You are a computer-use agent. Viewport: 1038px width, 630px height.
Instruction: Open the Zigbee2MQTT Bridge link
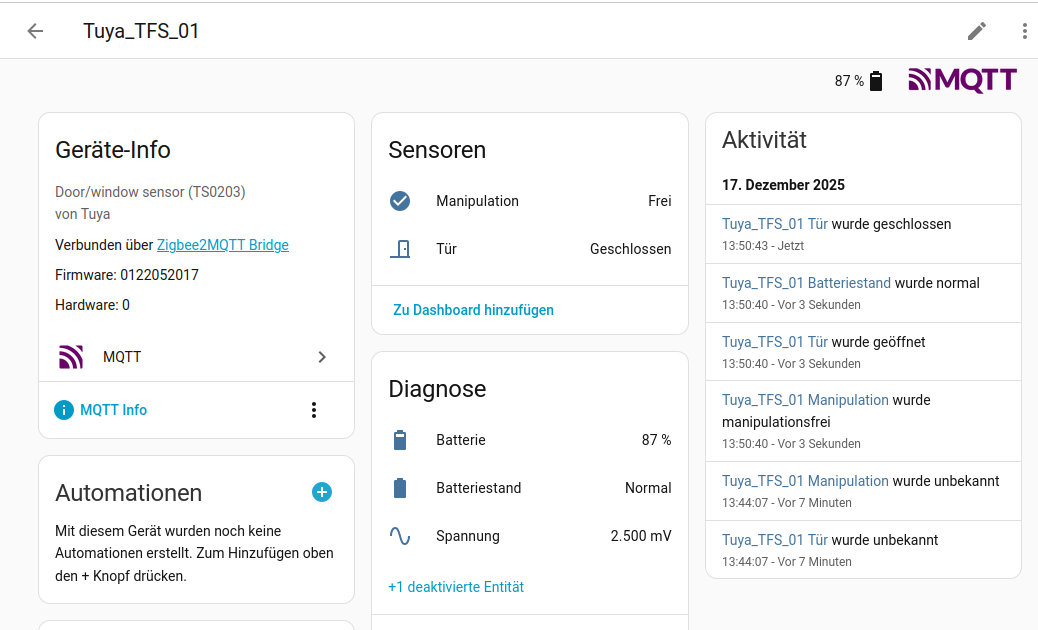pos(222,245)
